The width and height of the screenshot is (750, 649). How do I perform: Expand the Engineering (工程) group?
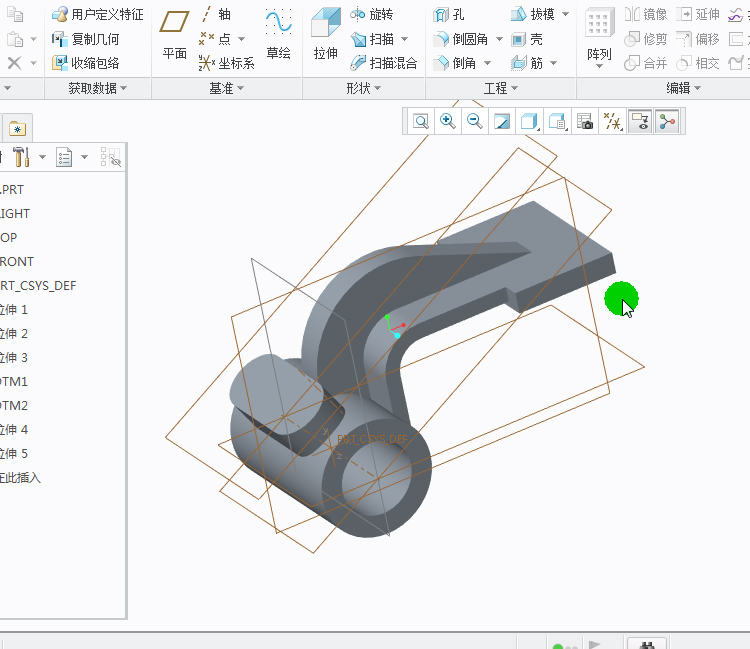pyautogui.click(x=501, y=88)
